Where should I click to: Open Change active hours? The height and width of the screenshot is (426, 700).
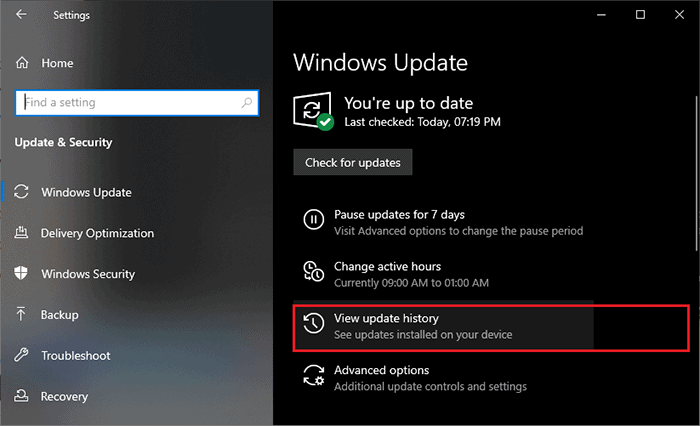pos(443,274)
